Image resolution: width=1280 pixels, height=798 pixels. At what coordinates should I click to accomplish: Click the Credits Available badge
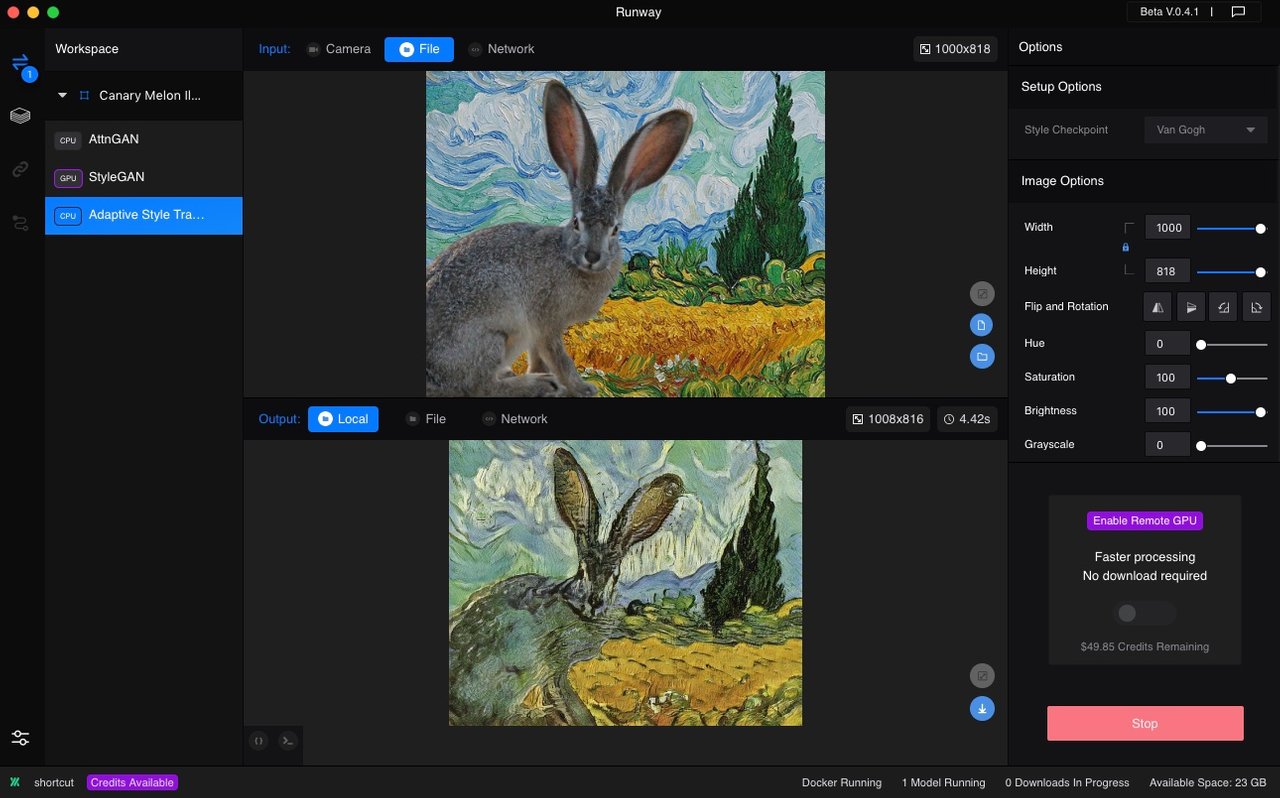[x=133, y=783]
